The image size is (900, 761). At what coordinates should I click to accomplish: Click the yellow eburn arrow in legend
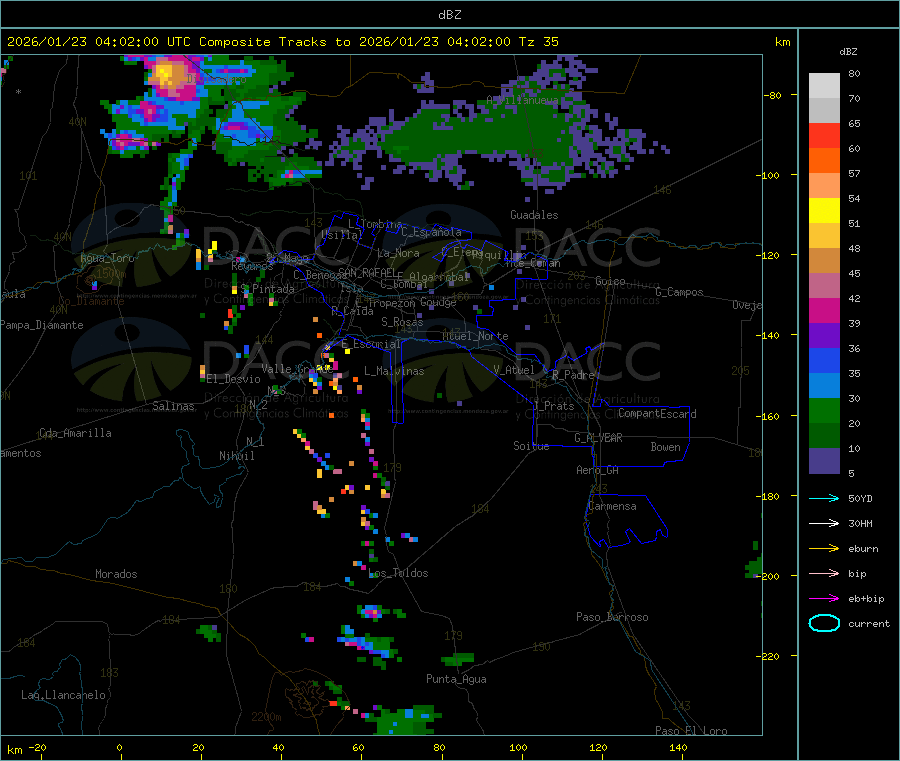click(x=824, y=548)
